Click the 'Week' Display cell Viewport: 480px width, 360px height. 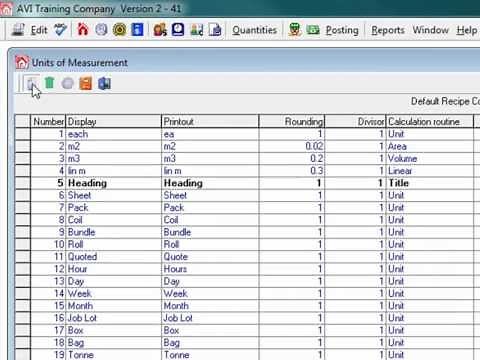[x=114, y=294]
